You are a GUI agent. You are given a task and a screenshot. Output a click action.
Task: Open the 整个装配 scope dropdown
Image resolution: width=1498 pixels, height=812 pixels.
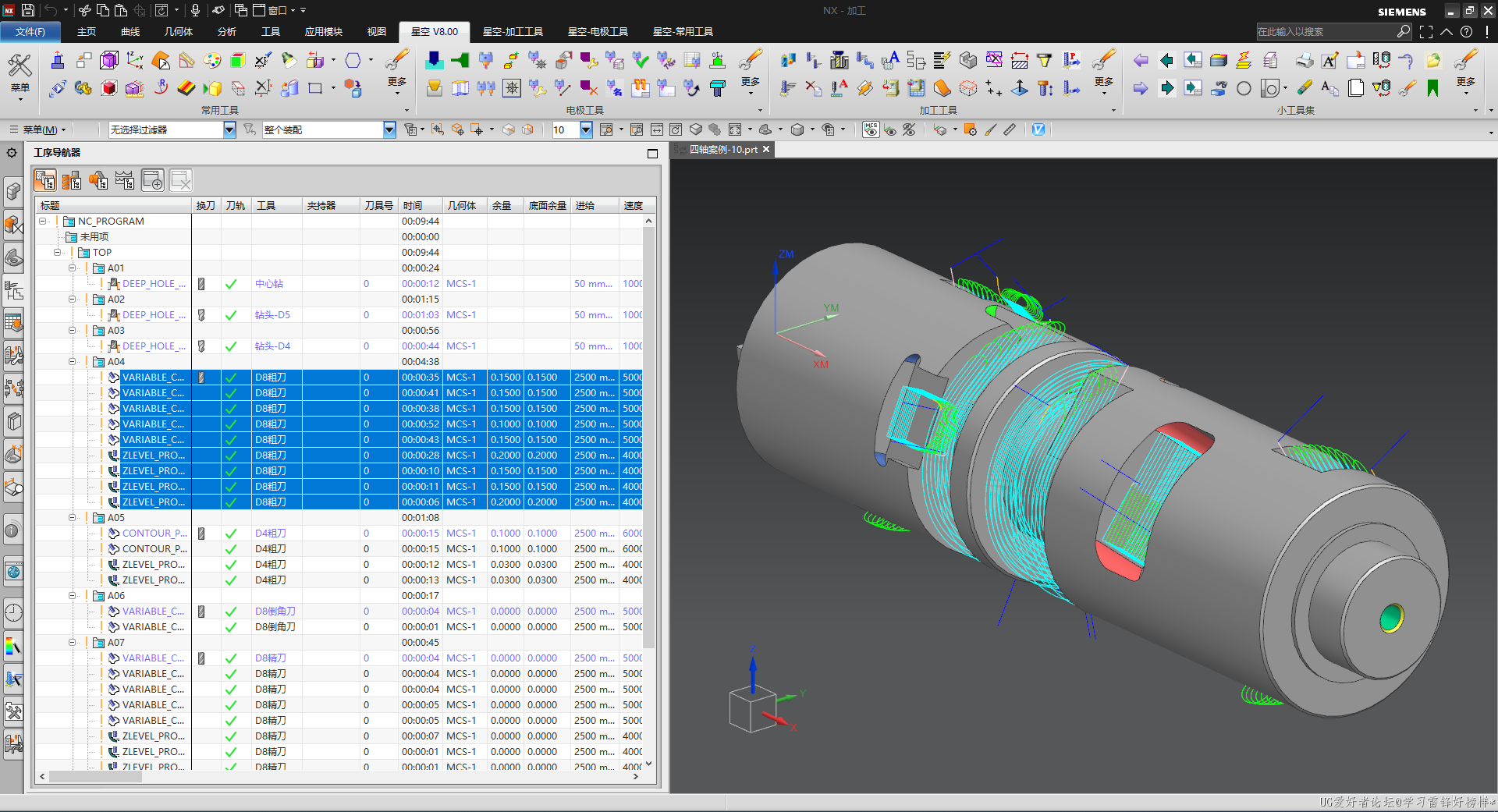(389, 129)
